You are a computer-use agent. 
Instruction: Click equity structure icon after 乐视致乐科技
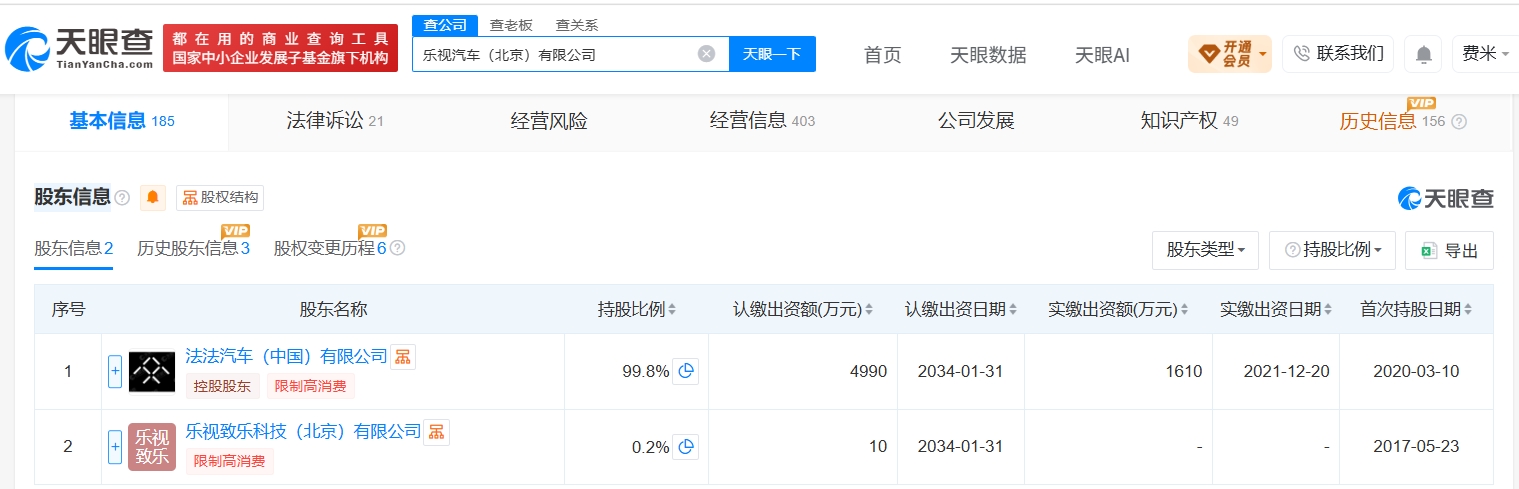tap(436, 432)
